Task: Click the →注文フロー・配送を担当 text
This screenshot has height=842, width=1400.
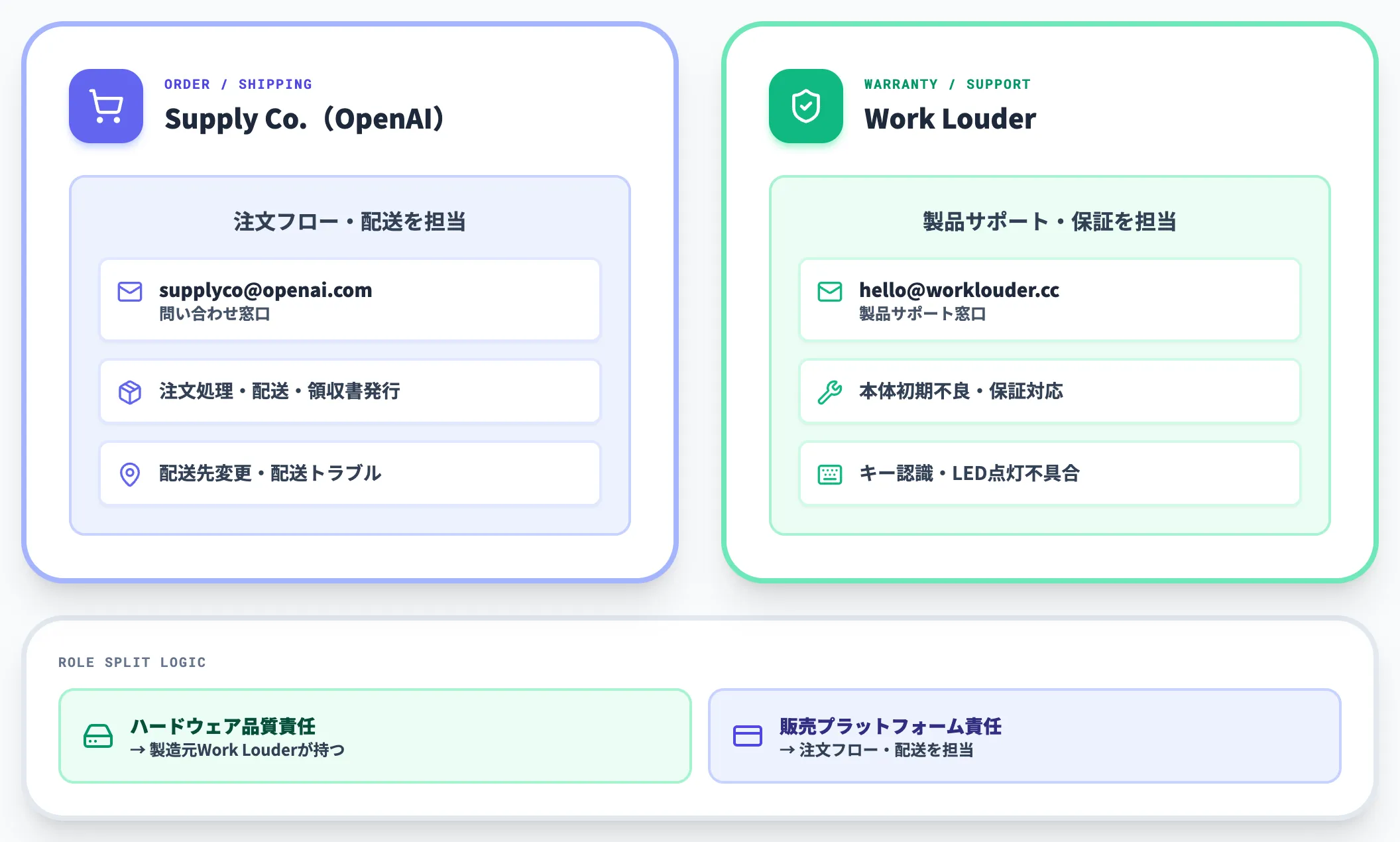Action: click(x=876, y=750)
